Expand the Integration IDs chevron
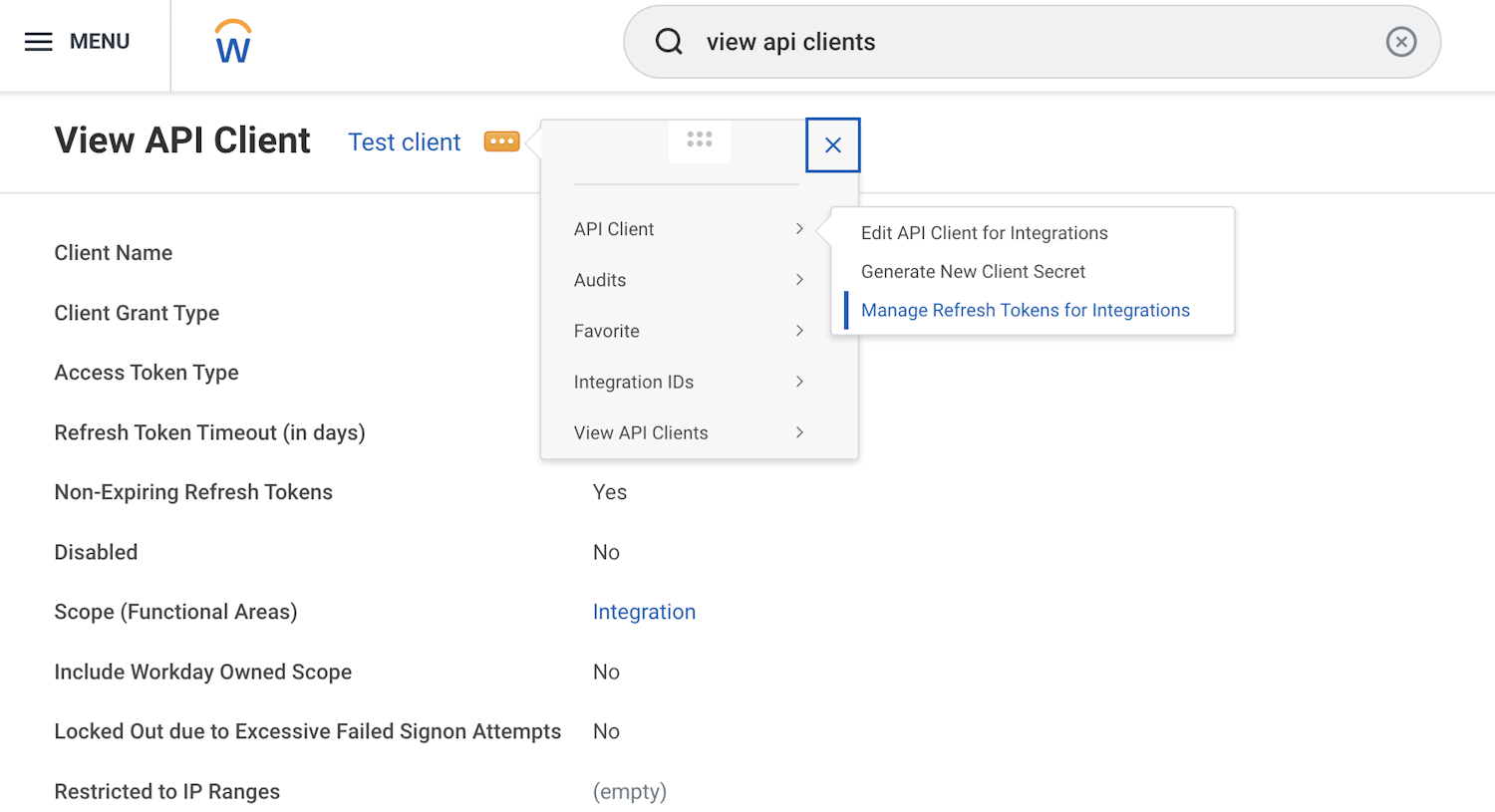The image size is (1495, 812). point(799,382)
